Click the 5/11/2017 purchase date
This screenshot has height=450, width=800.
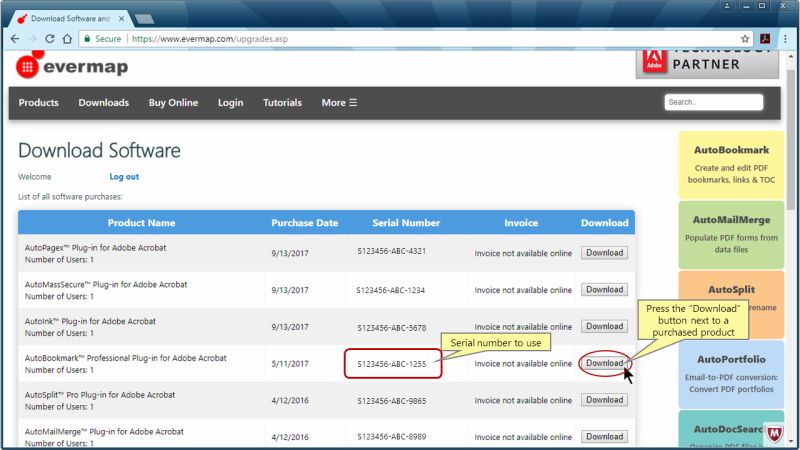point(290,364)
